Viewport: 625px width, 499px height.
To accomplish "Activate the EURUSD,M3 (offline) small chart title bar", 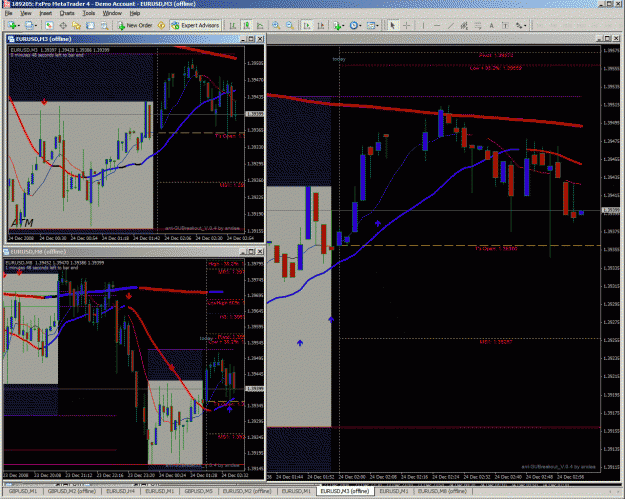I will (x=136, y=39).
